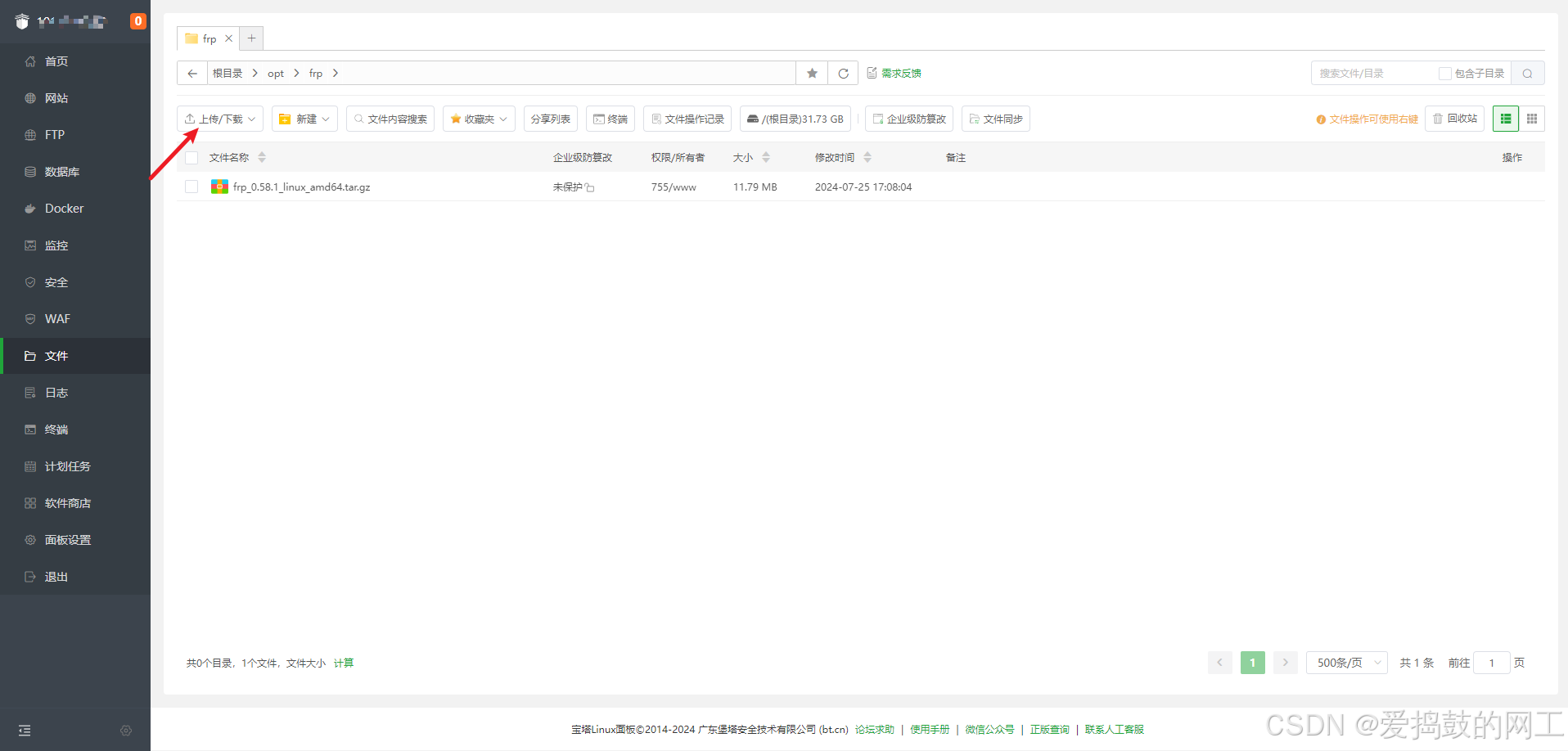
Task: Enable the 包含子目录 checkbox
Action: coord(1445,74)
